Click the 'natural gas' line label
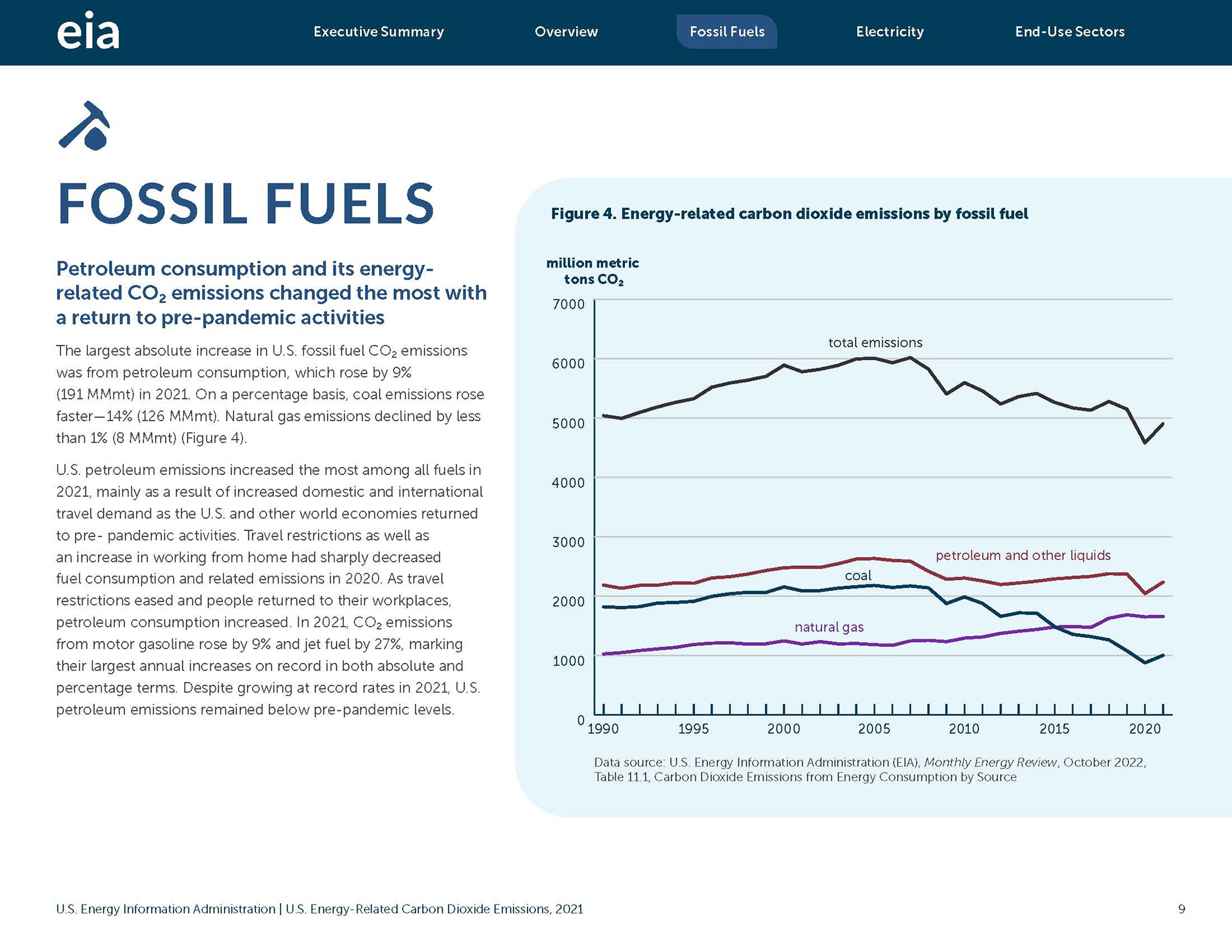Image resolution: width=1232 pixels, height=952 pixels. pyautogui.click(x=829, y=627)
